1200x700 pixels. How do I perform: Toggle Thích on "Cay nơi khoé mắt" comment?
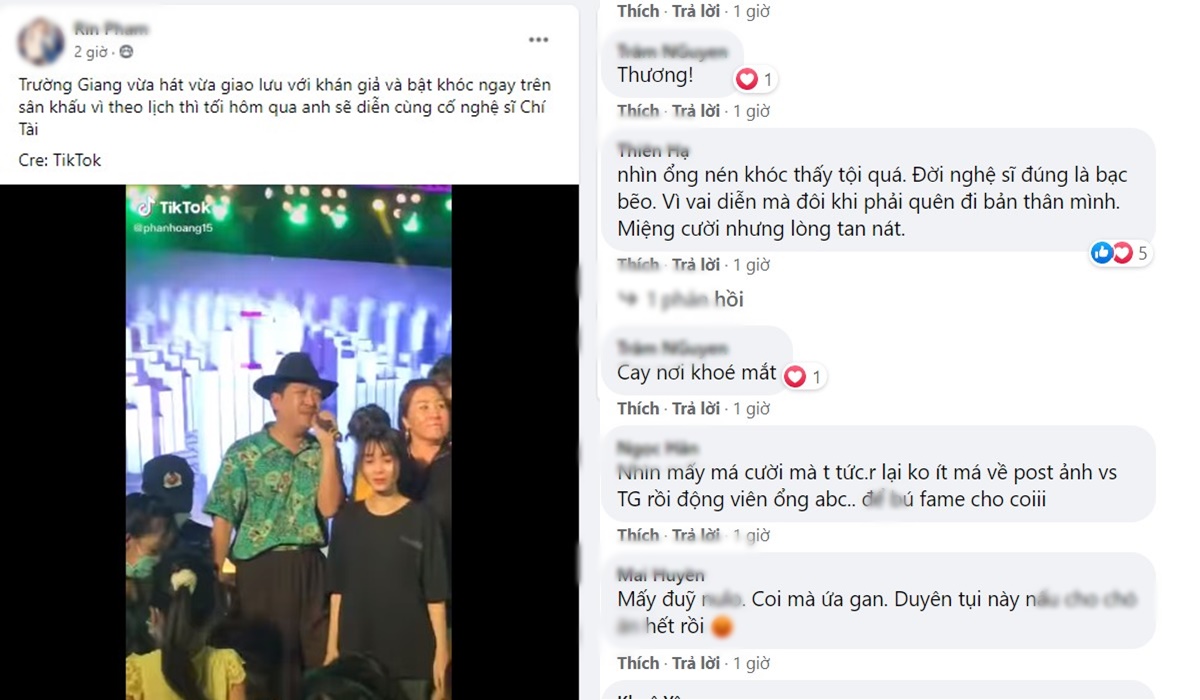click(x=638, y=408)
